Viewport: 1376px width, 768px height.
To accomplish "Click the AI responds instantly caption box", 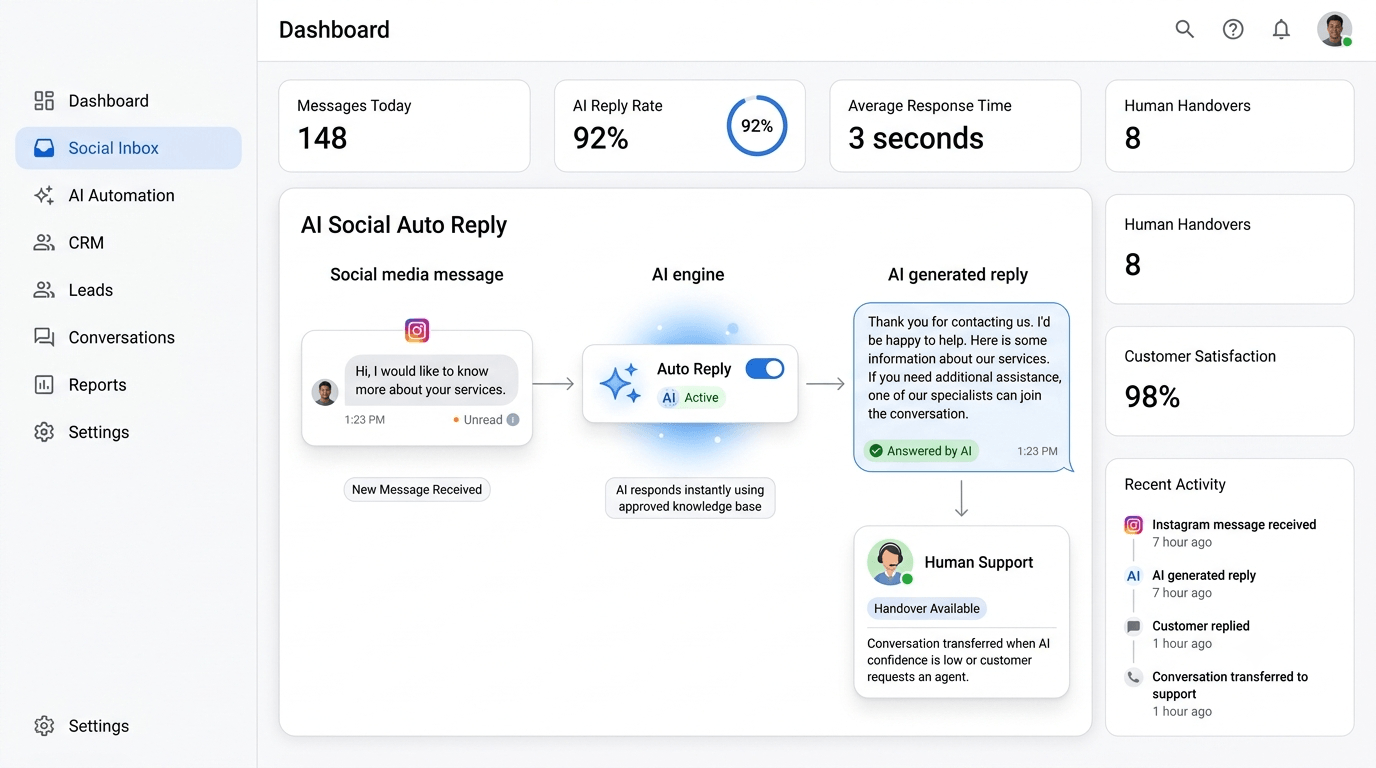I will tap(690, 498).
